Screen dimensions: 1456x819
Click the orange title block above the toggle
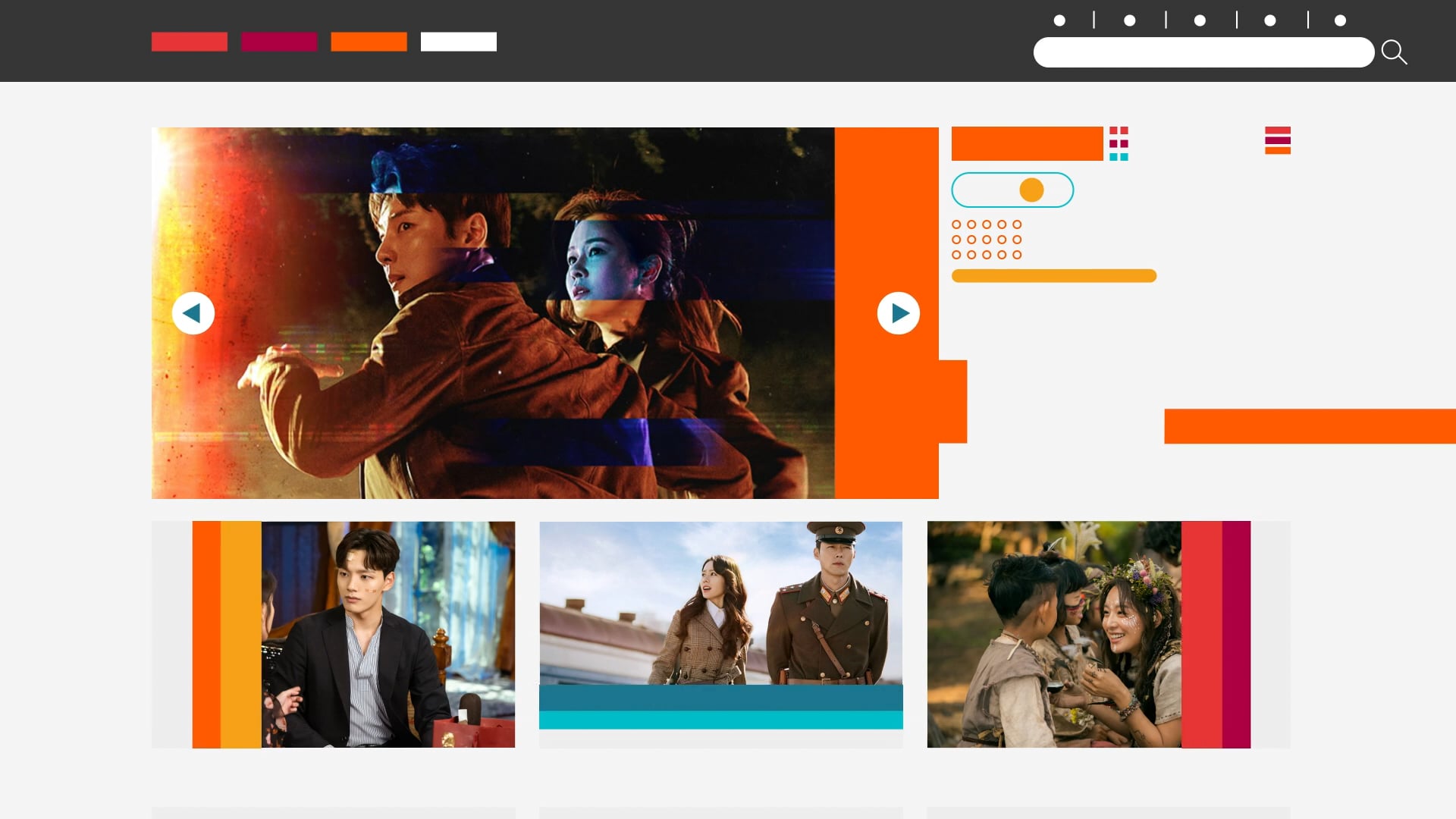coord(1028,143)
